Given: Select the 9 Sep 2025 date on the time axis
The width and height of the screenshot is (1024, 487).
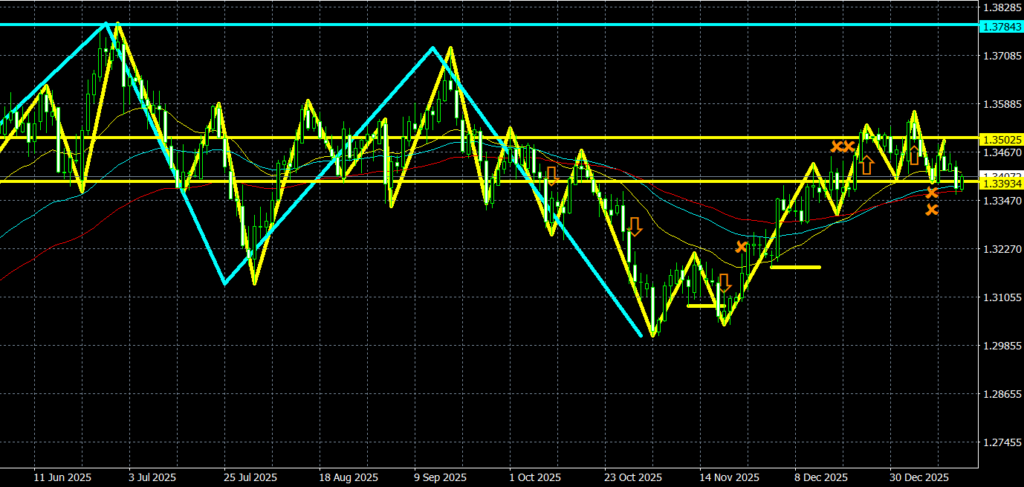Looking at the screenshot, I should [440, 478].
